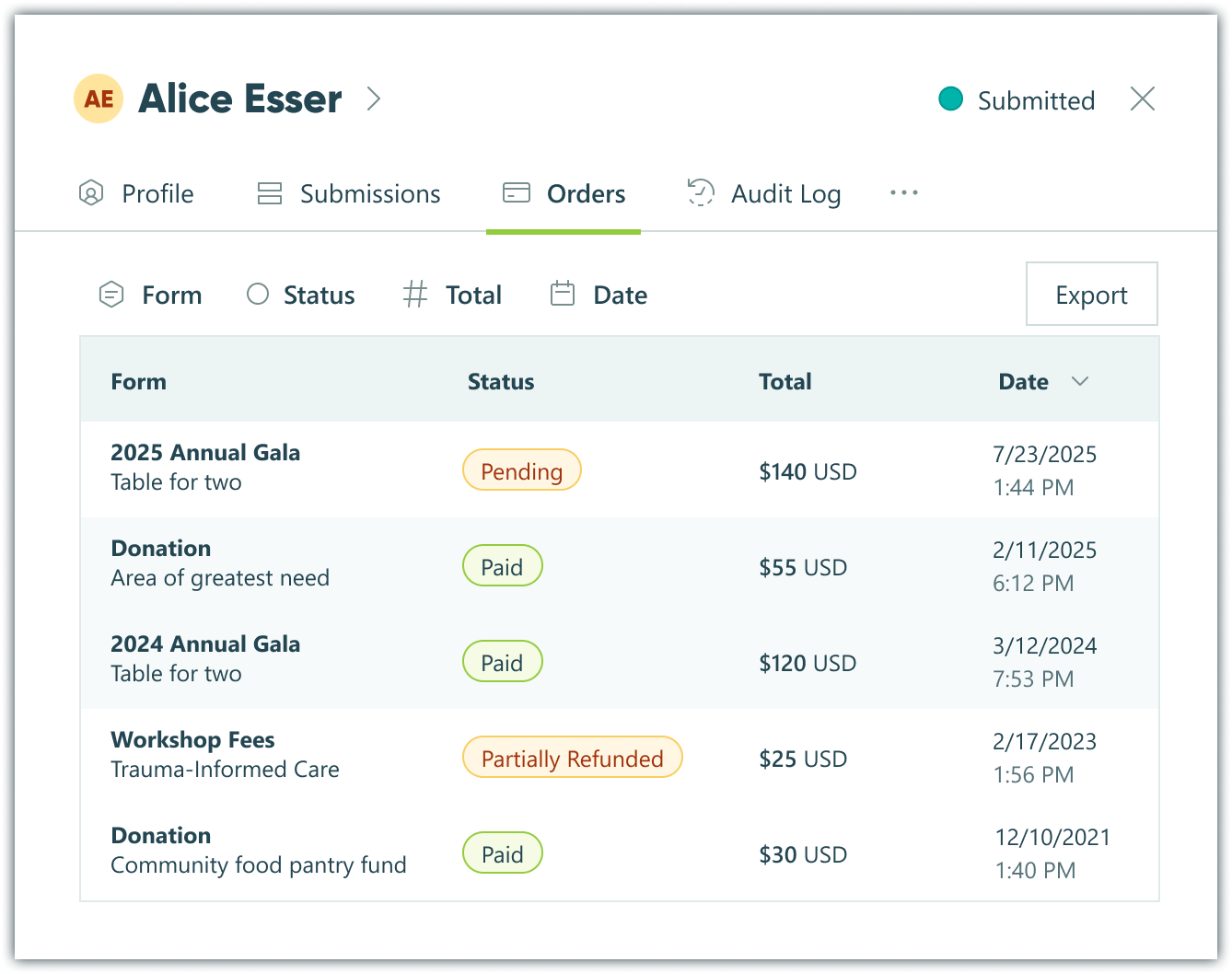Sort by the Form column header

(139, 381)
